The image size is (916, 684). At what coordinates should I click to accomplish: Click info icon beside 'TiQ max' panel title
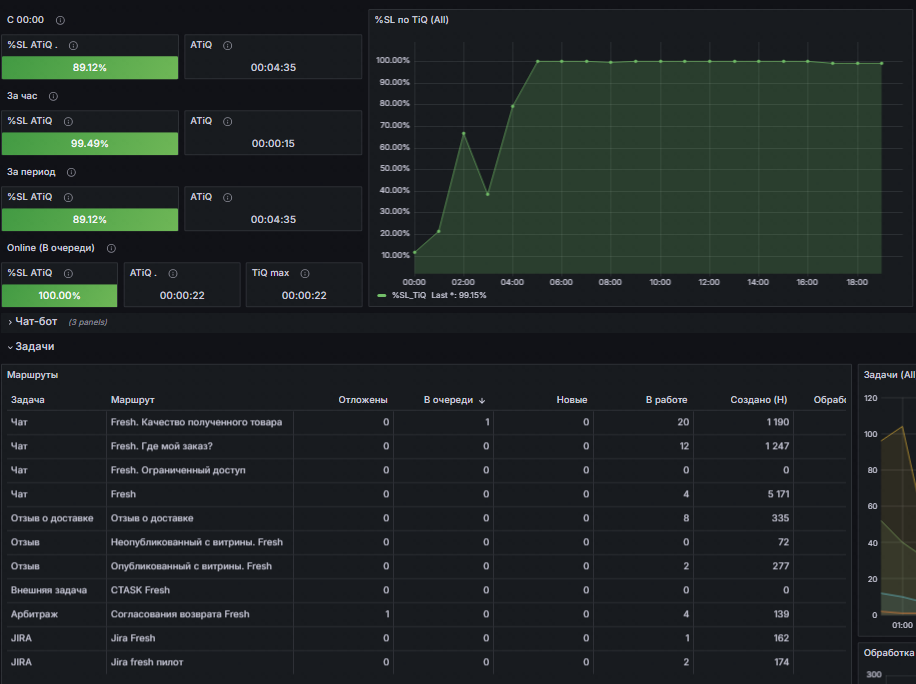pyautogui.click(x=305, y=273)
